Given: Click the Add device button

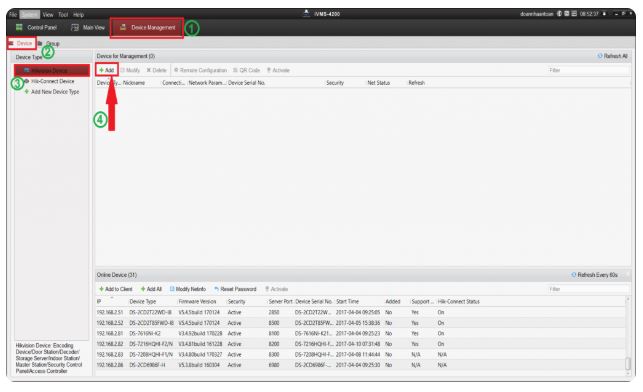Looking at the screenshot, I should point(107,70).
